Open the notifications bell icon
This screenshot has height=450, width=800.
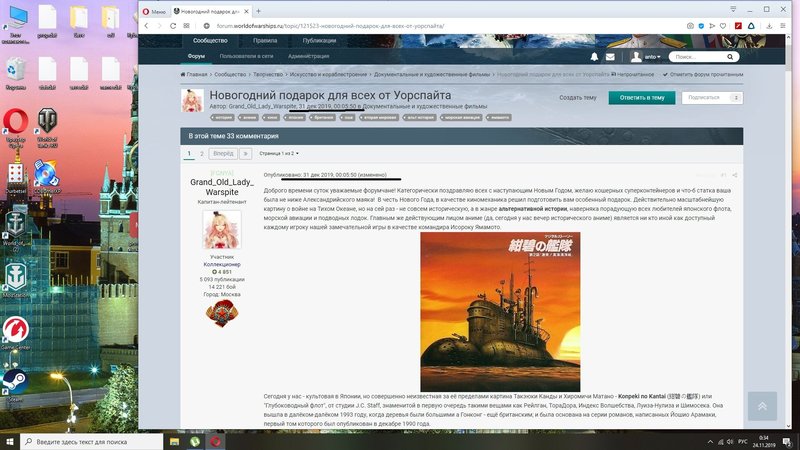594,57
